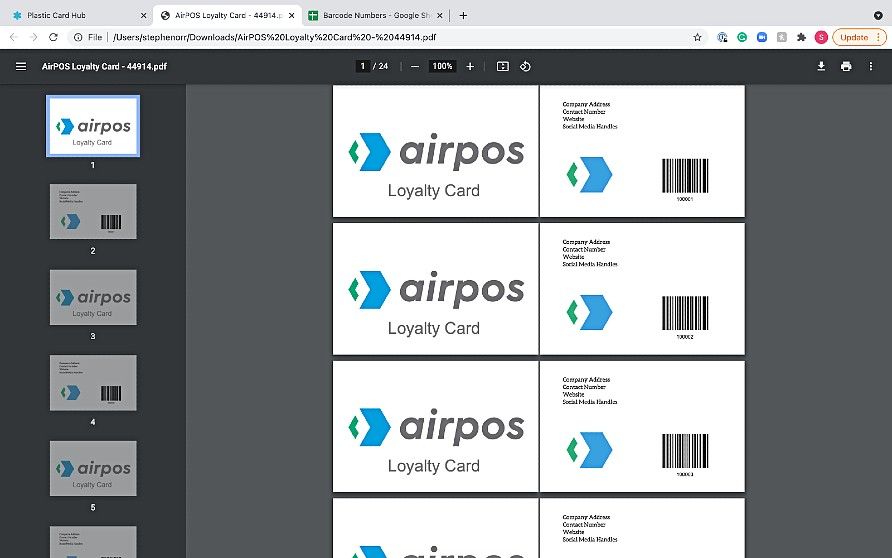Select page 2 thumbnail
The image size is (892, 558).
pos(93,212)
